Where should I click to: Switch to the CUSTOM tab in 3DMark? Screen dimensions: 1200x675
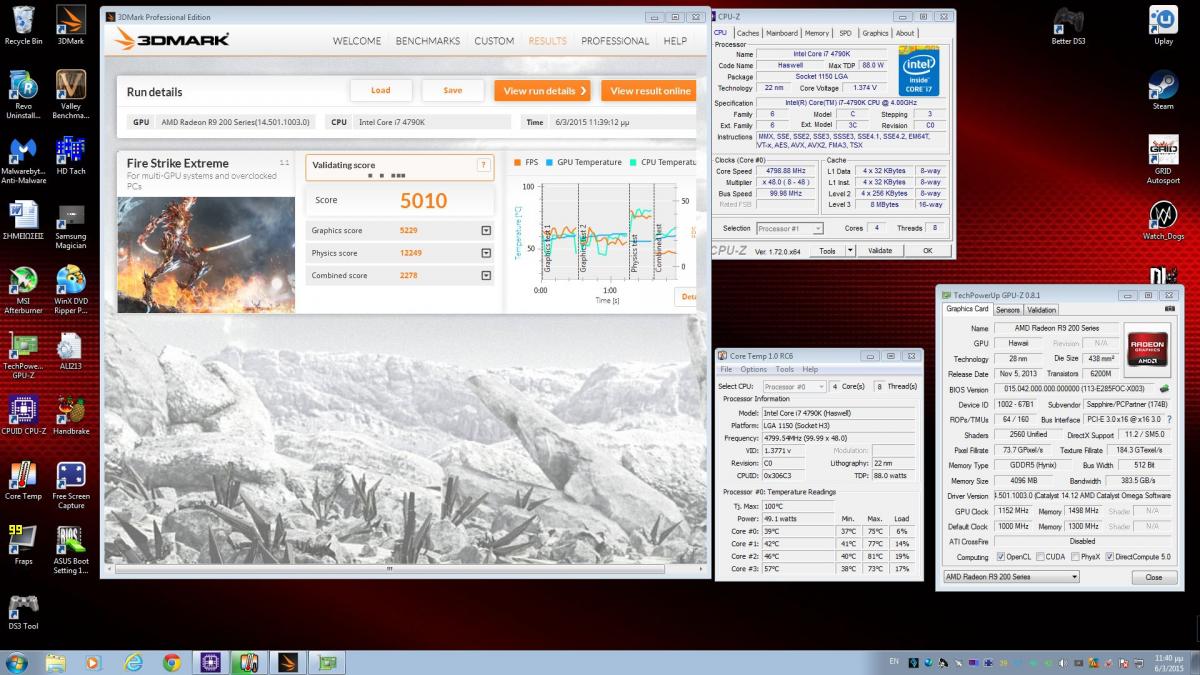pyautogui.click(x=494, y=41)
